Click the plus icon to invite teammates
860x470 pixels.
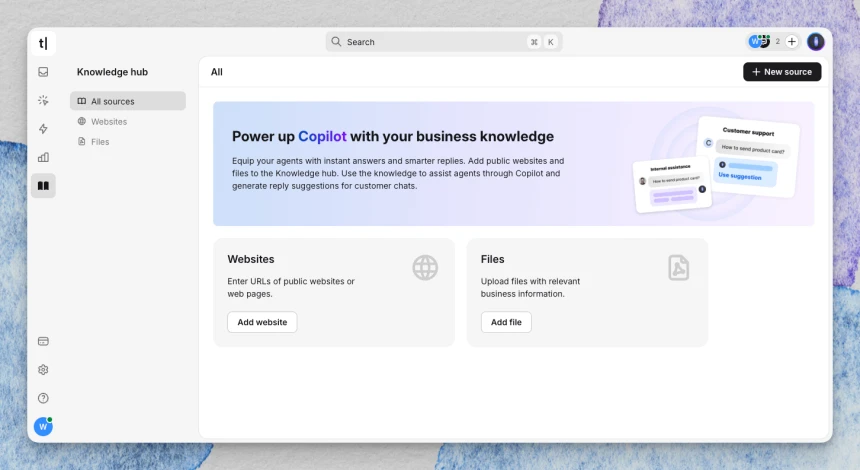791,41
